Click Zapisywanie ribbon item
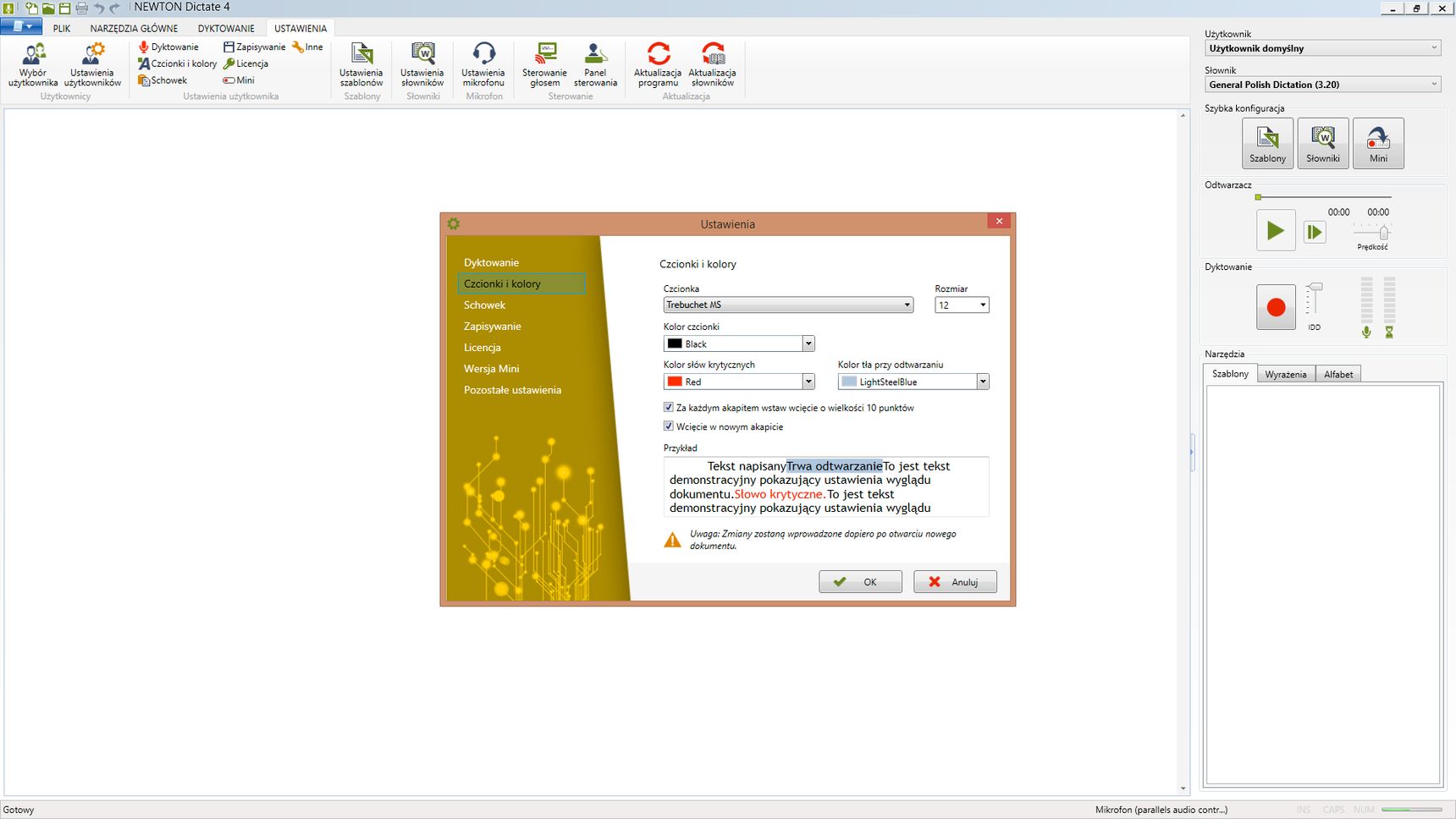This screenshot has width=1456, height=819. click(254, 47)
